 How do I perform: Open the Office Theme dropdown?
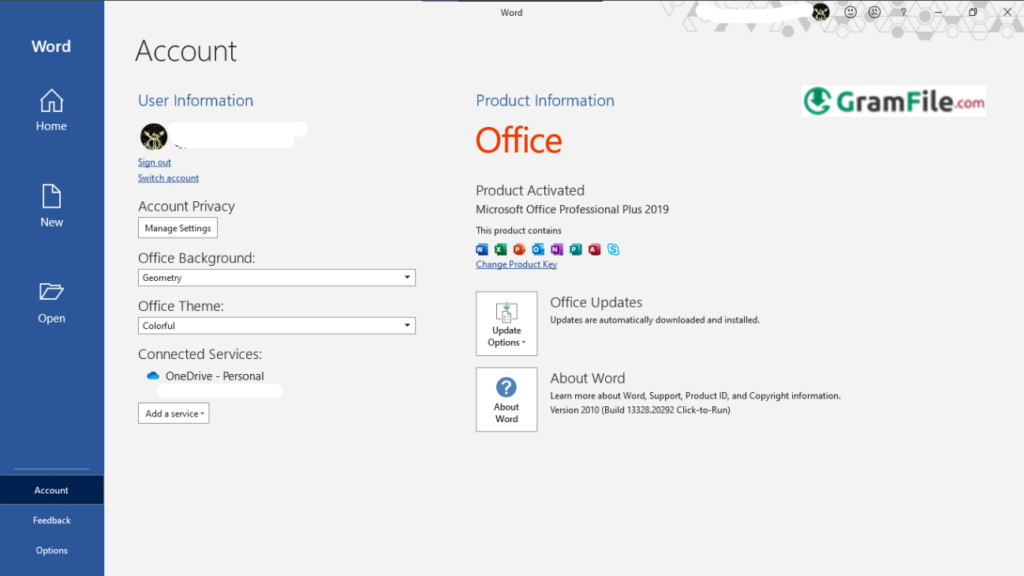[x=276, y=325]
